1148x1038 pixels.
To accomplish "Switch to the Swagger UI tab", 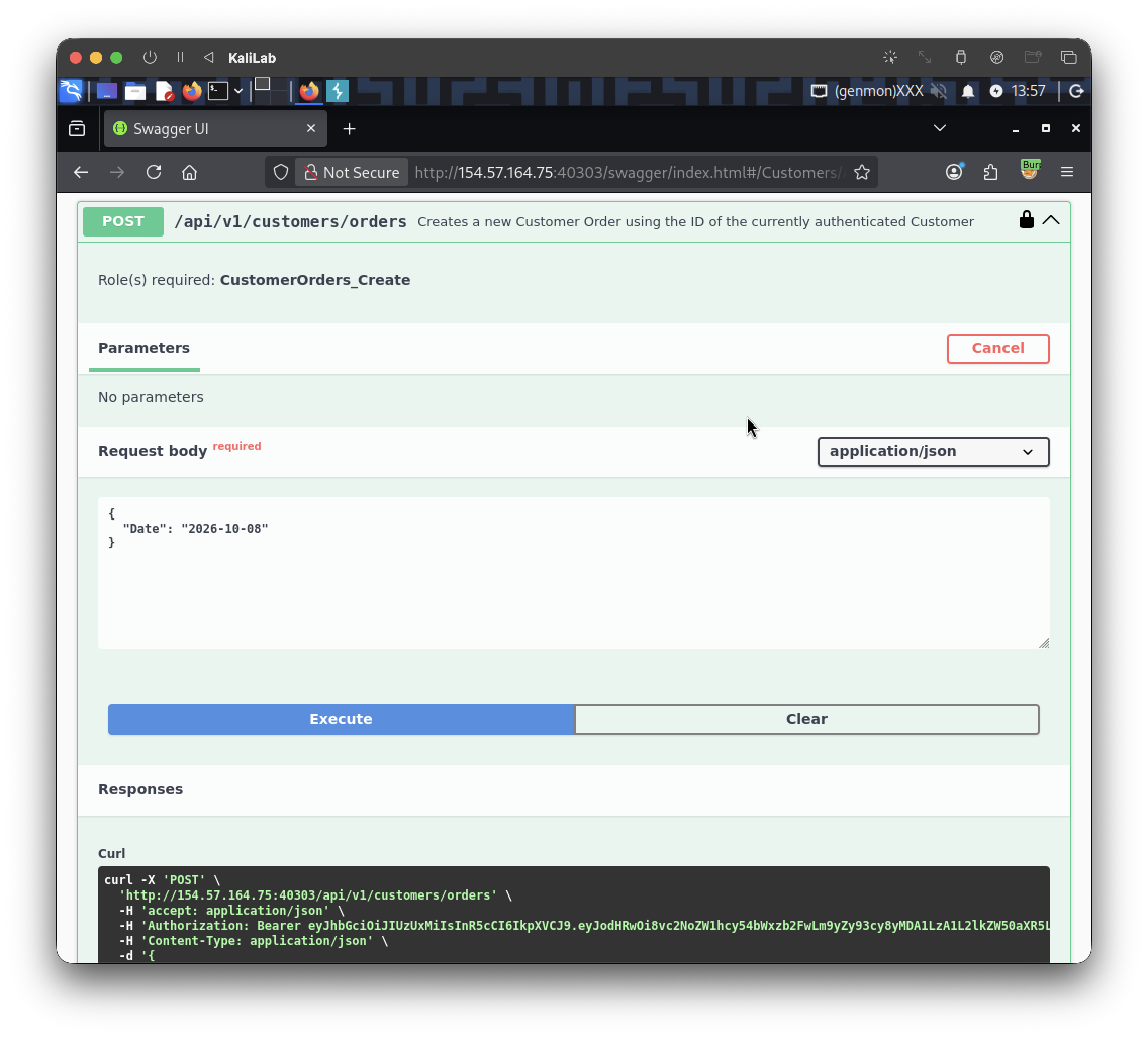I will [215, 129].
